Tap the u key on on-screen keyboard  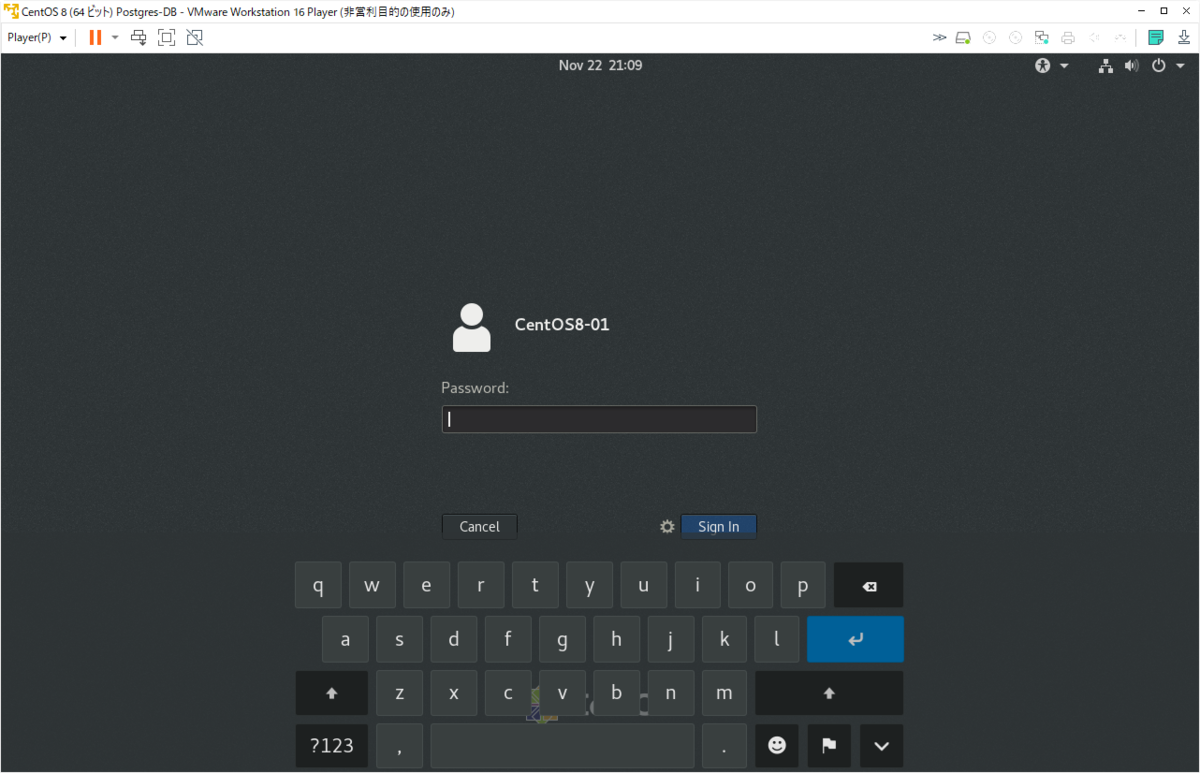point(643,585)
